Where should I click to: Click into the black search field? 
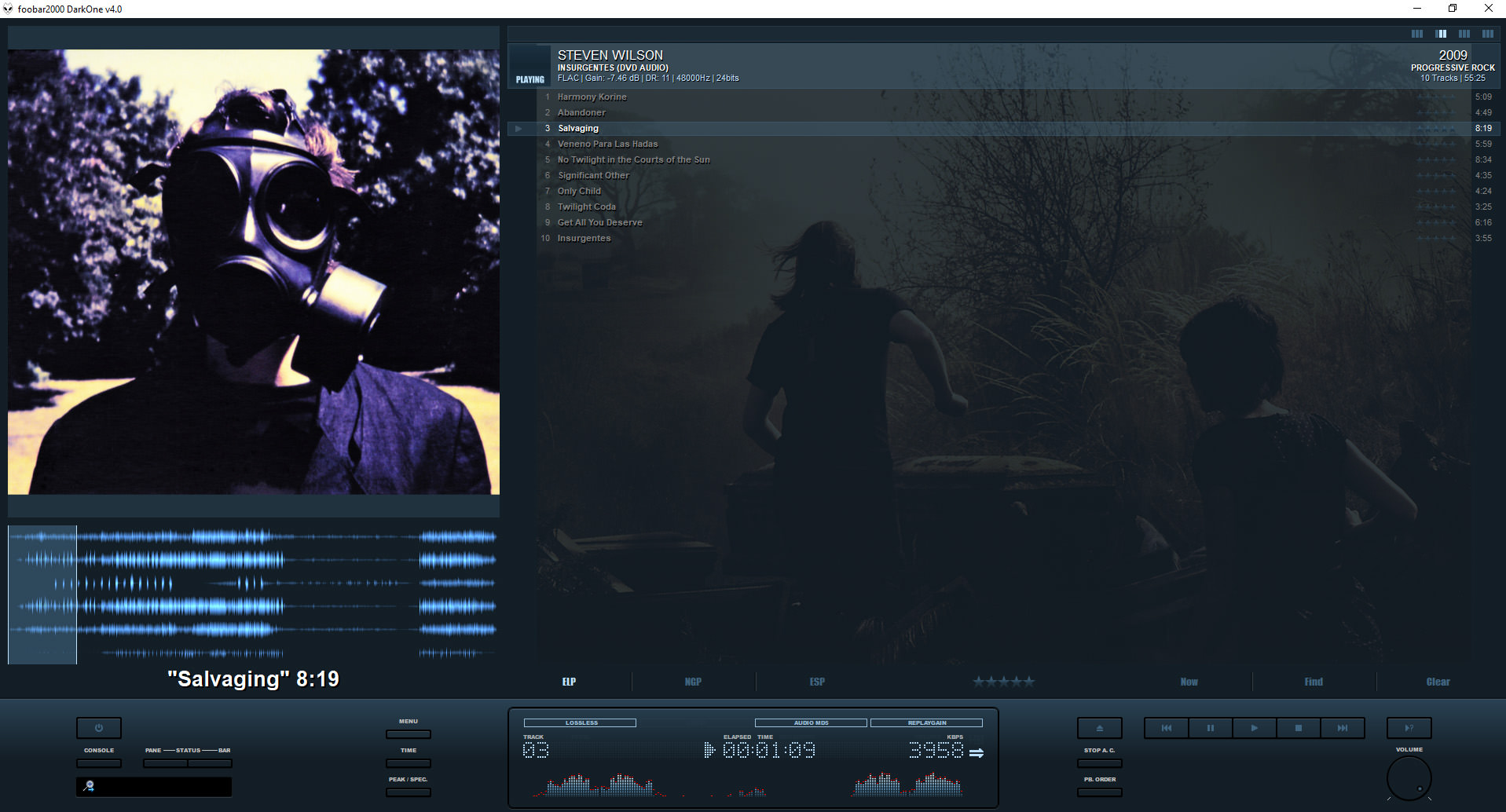tap(154, 786)
